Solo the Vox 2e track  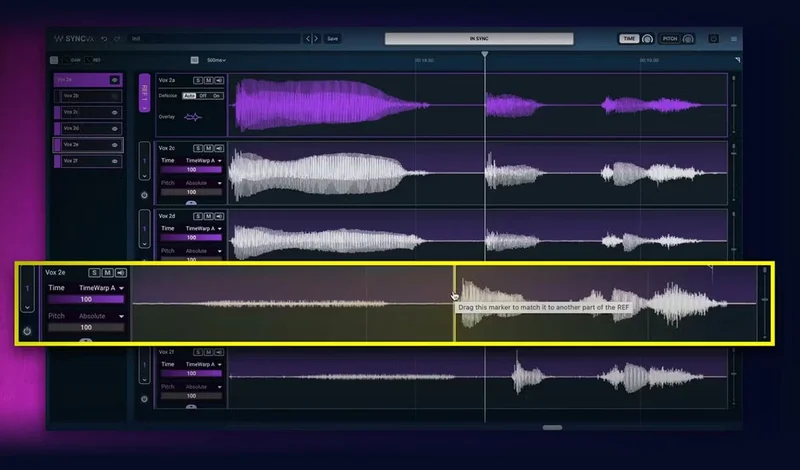(x=94, y=273)
